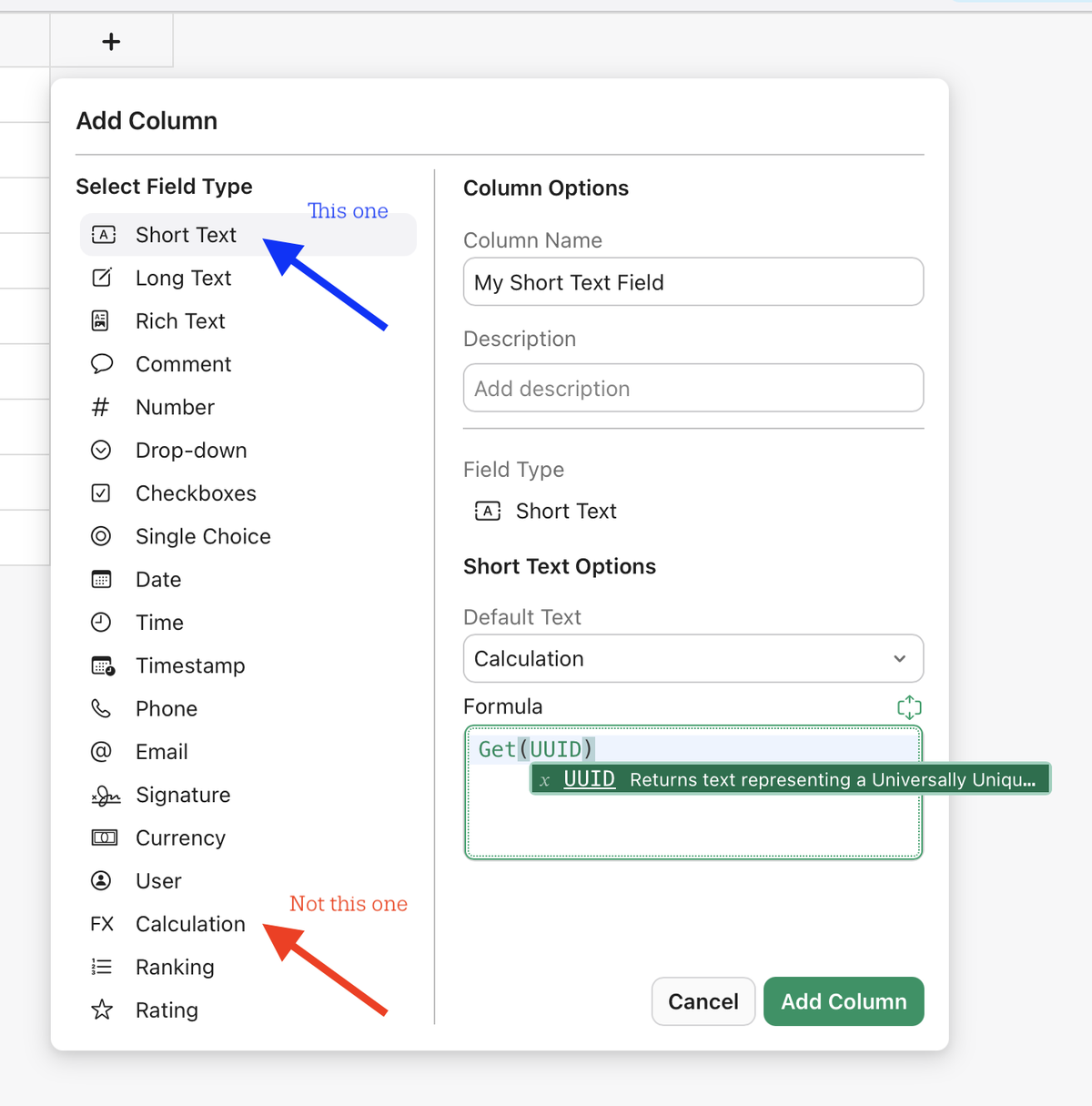Viewport: 1092px width, 1106px height.
Task: Pick the FX Calculation icon
Action: [102, 924]
